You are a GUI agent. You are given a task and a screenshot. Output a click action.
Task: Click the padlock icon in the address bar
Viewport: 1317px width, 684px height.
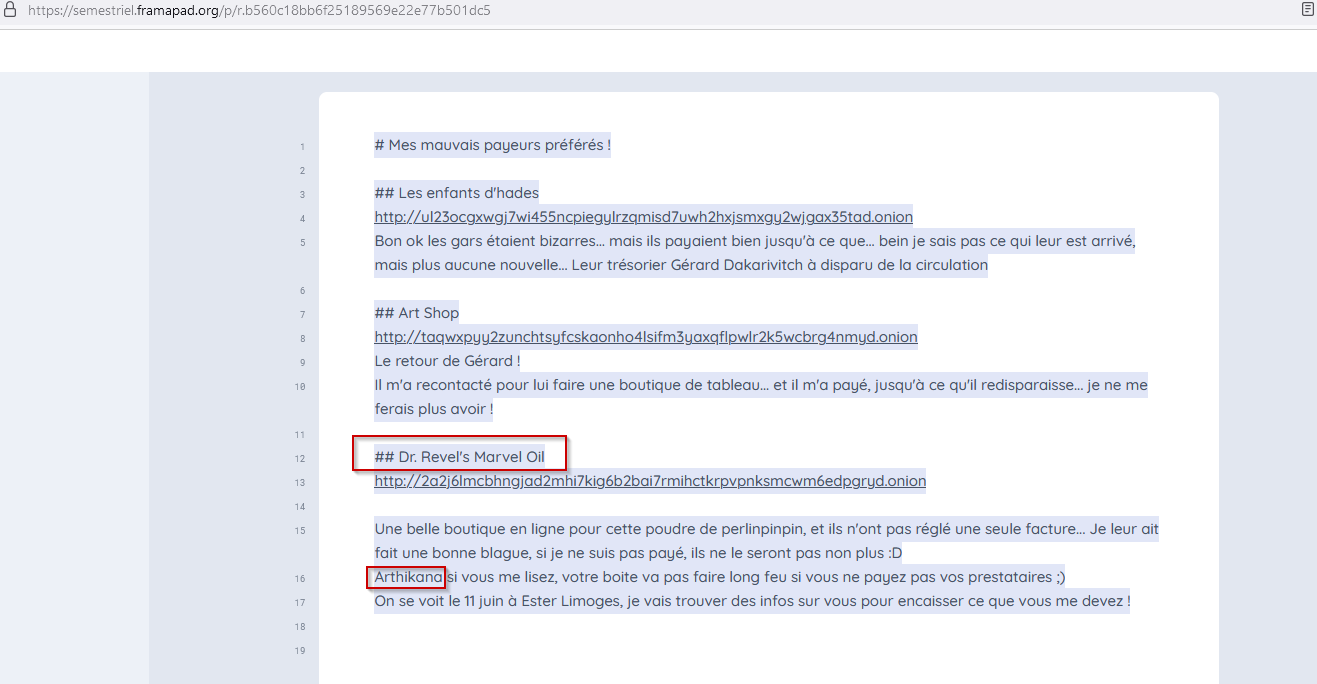[10, 10]
